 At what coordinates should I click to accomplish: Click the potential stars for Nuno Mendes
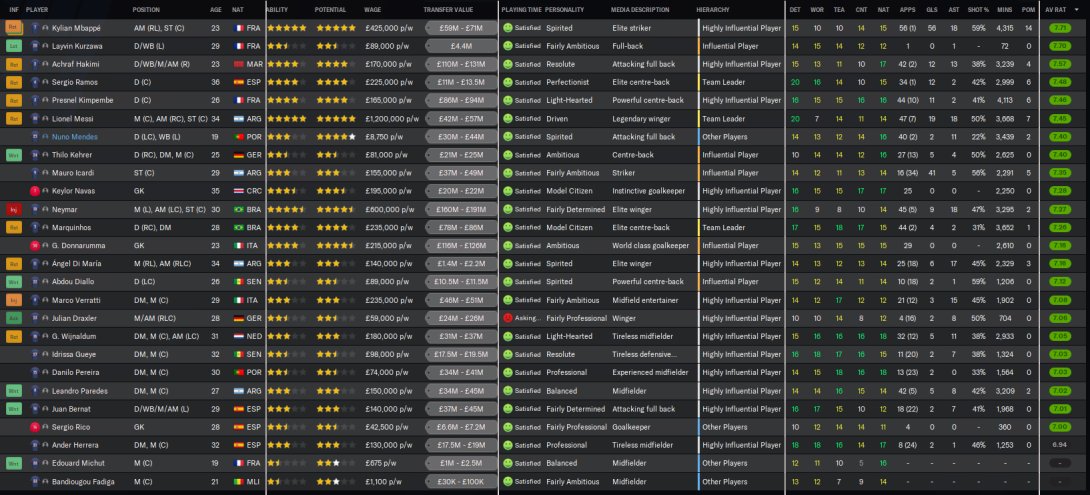tap(336, 136)
